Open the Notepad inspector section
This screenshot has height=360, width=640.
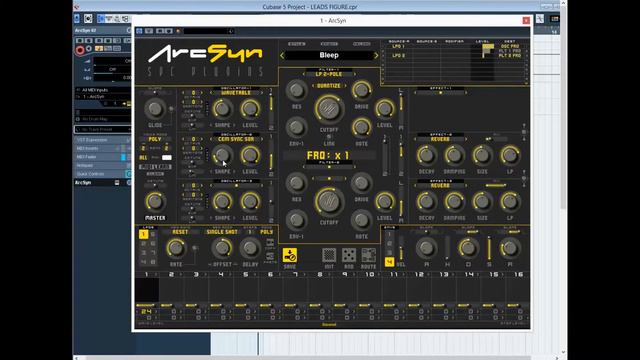tap(102, 166)
